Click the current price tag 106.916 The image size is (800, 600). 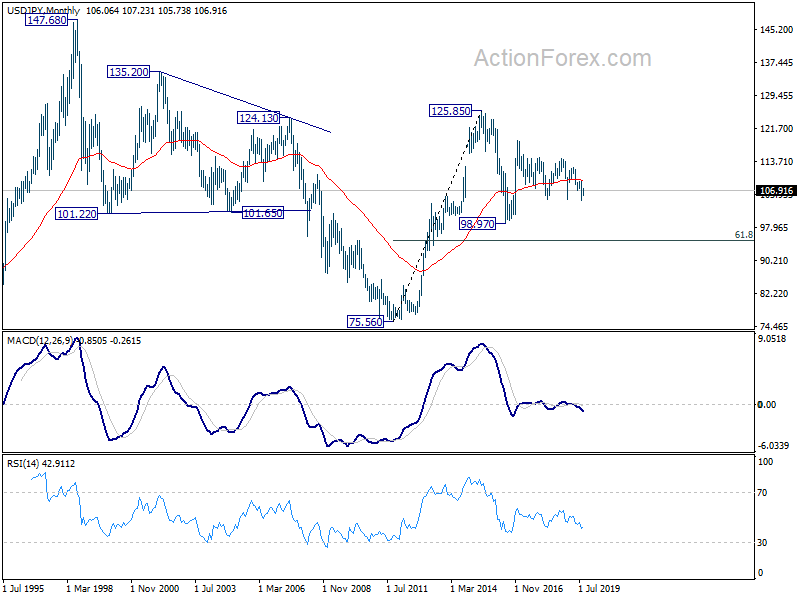click(x=776, y=191)
